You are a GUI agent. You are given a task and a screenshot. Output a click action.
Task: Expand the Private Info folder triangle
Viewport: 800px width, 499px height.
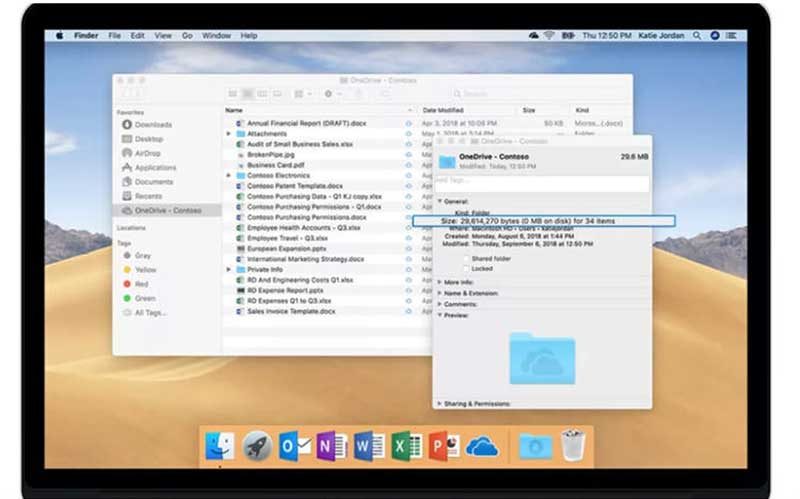(229, 269)
